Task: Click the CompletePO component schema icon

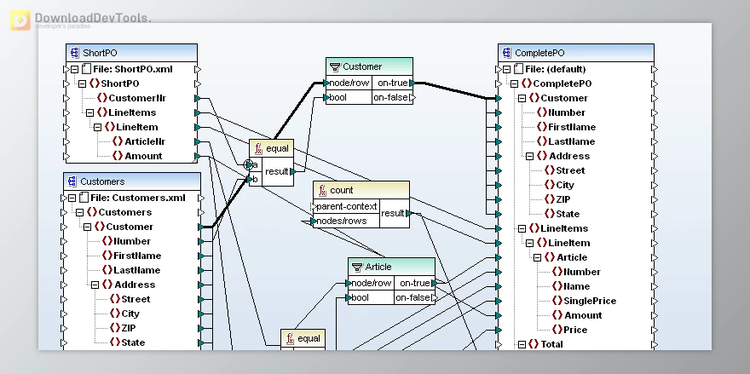Action: tap(507, 53)
